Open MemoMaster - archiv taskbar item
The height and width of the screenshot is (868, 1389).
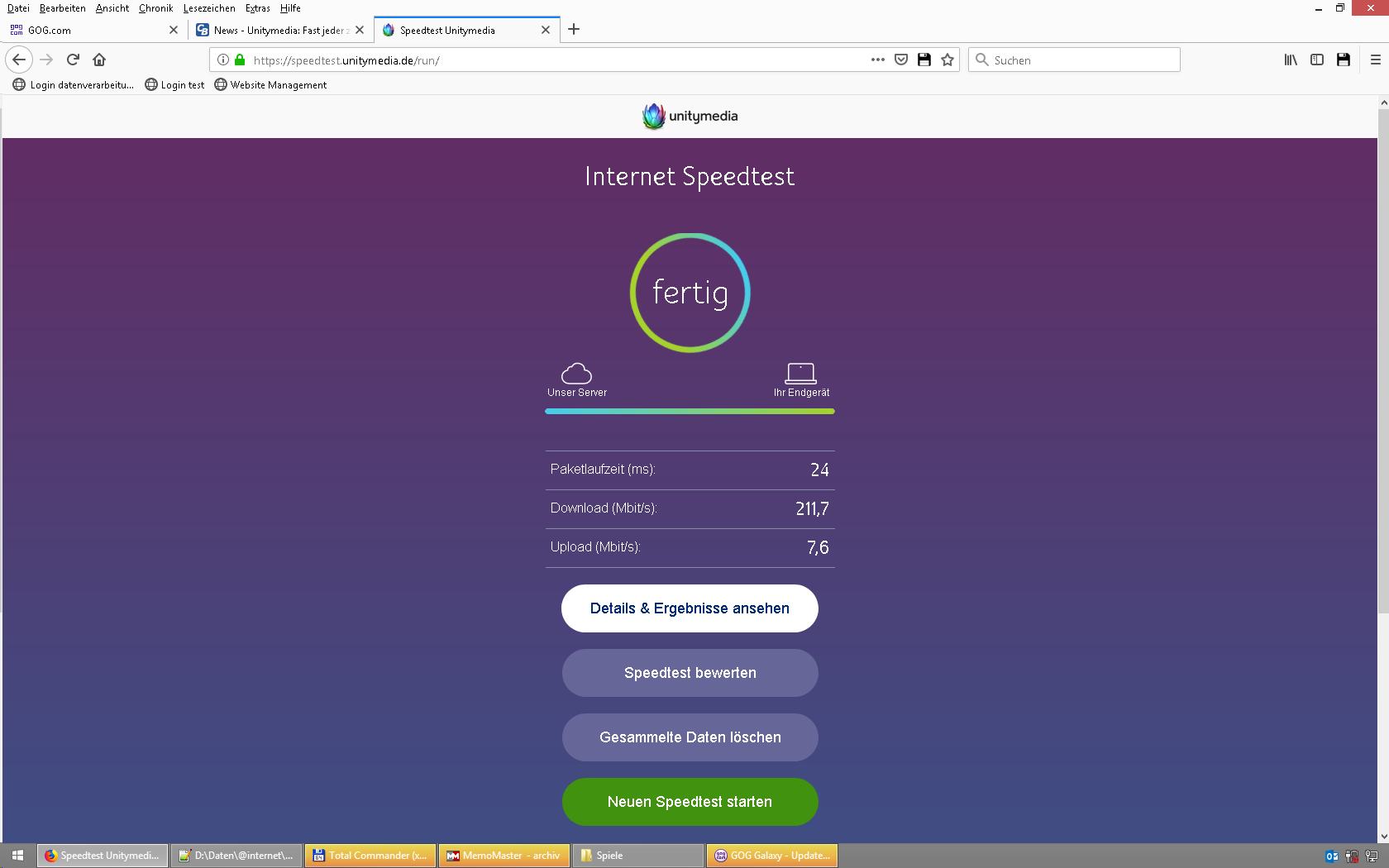504,856
